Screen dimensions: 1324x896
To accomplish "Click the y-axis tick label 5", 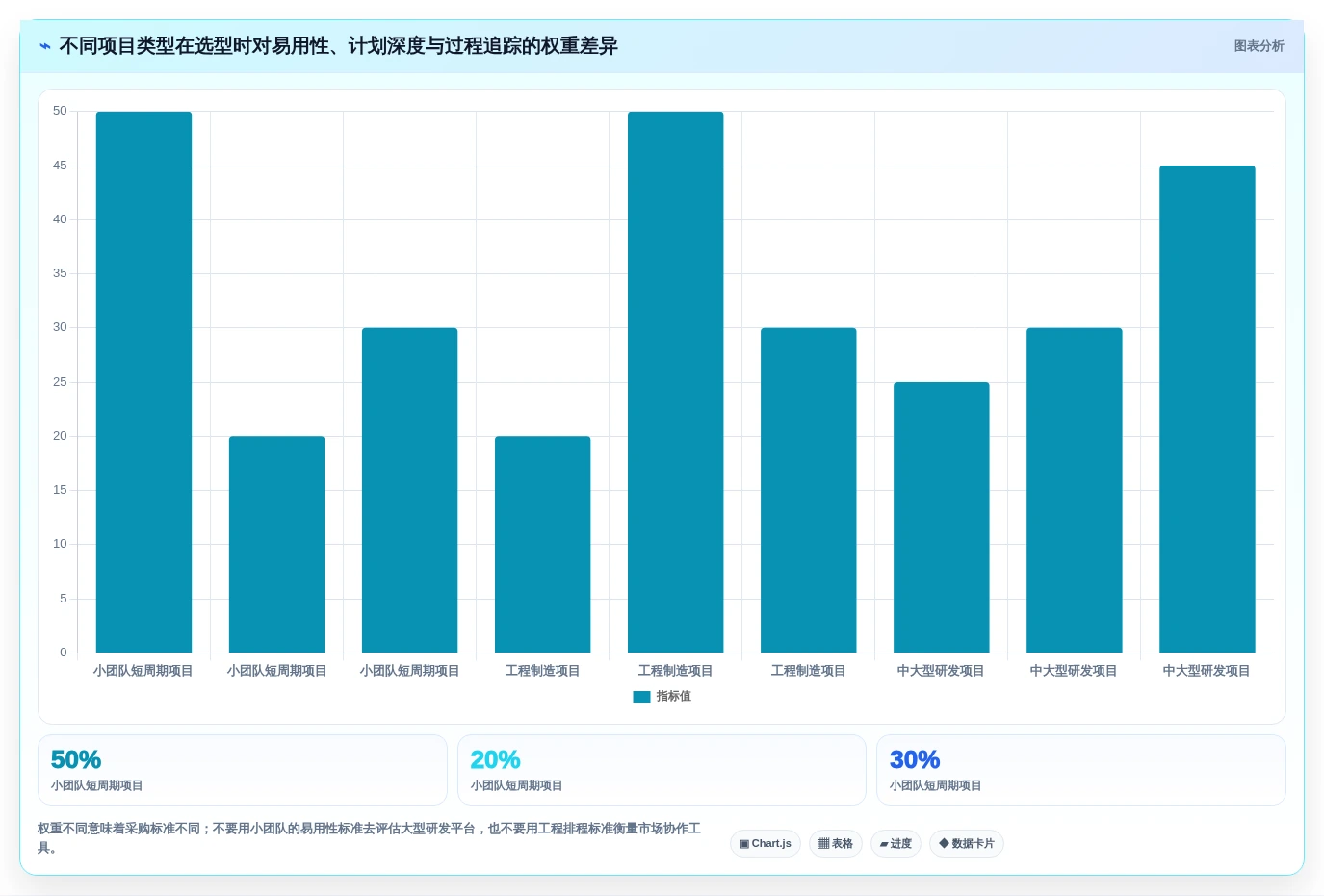I will point(64,599).
